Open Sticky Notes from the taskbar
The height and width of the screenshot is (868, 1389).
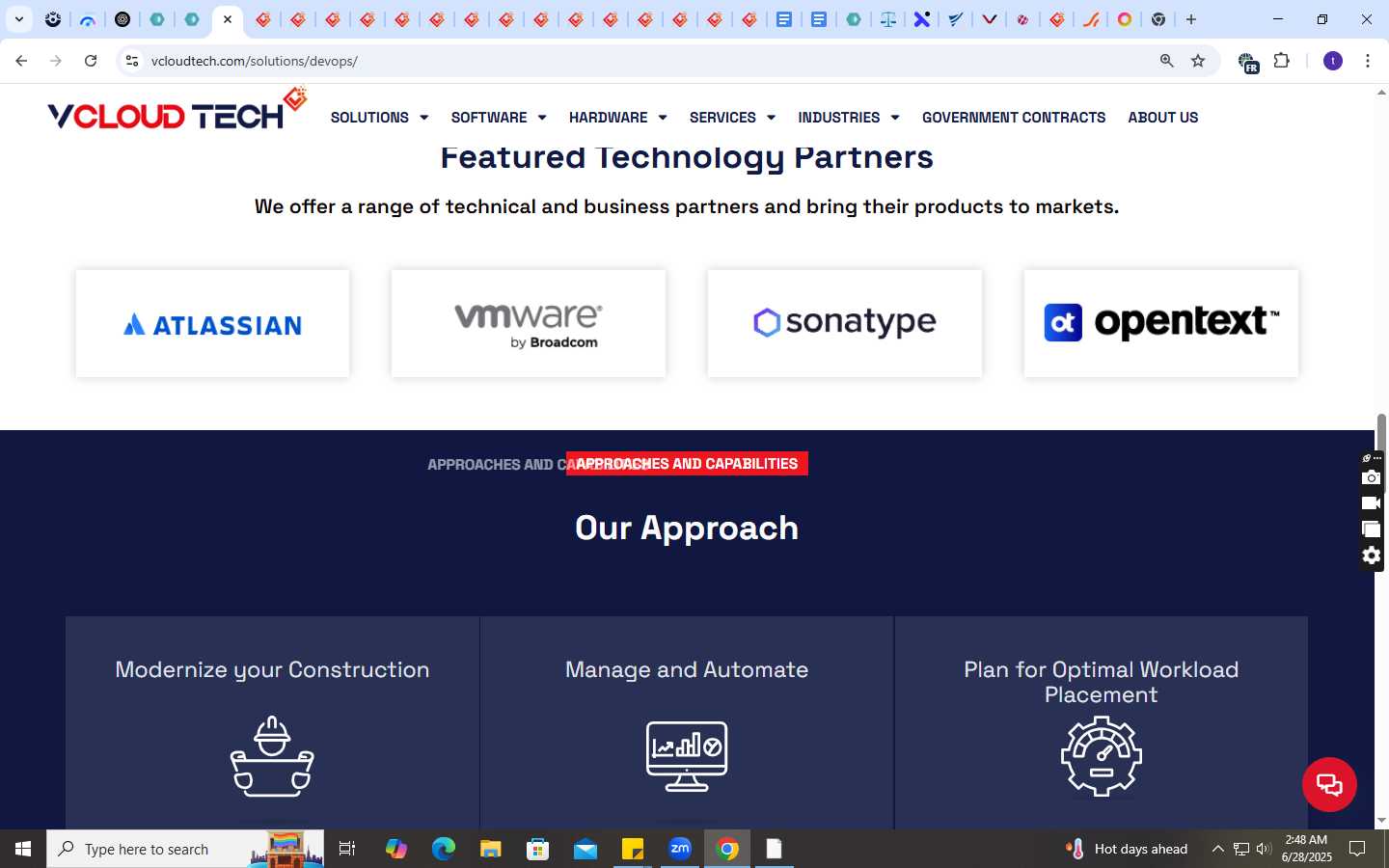point(633,849)
